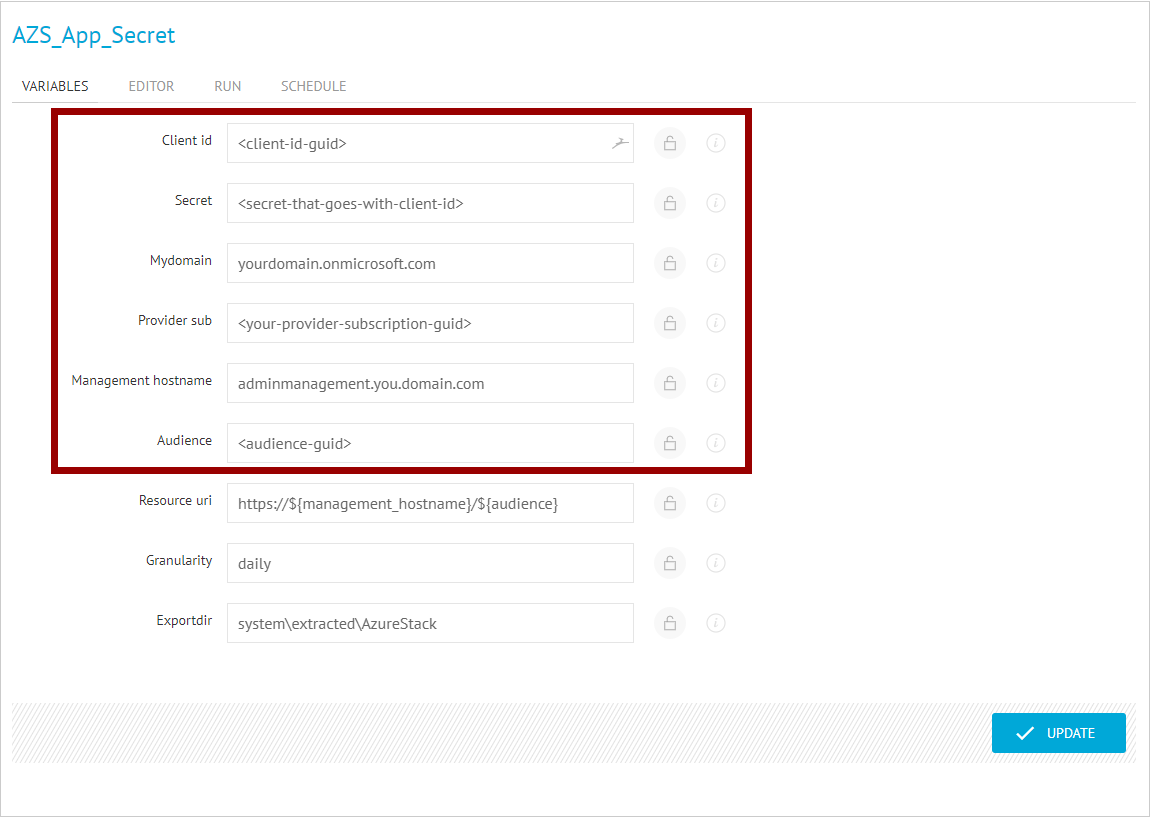Click the Audience label
The width and height of the screenshot is (1151, 818).
[x=184, y=441]
